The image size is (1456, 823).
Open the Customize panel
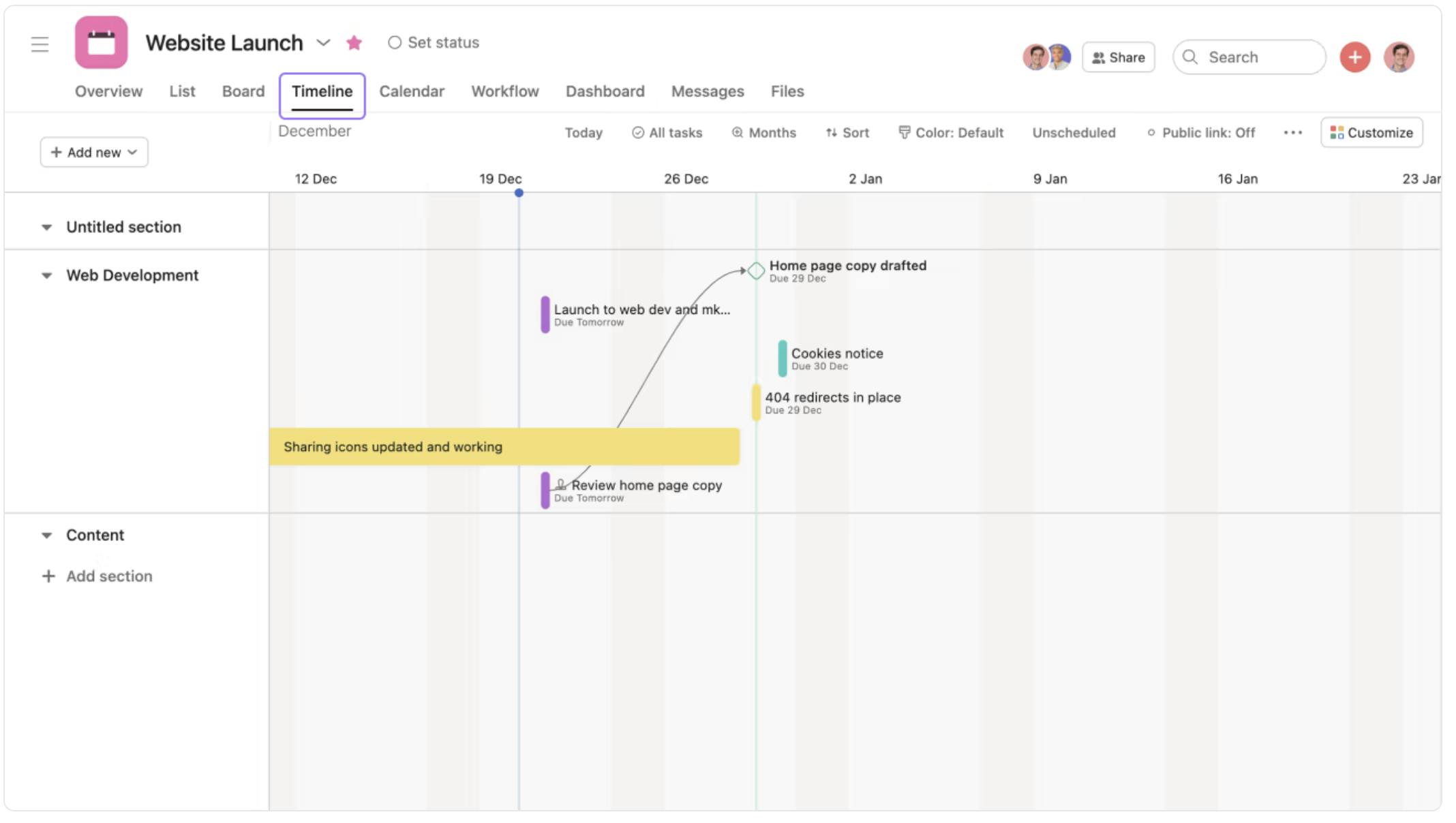(1371, 132)
